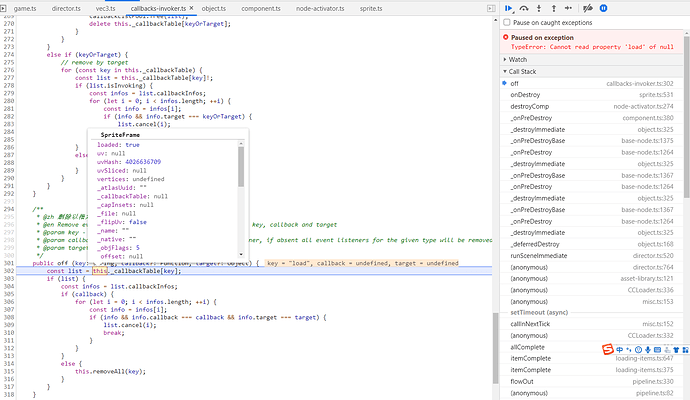Step into next function call

pyautogui.click(x=539, y=8)
